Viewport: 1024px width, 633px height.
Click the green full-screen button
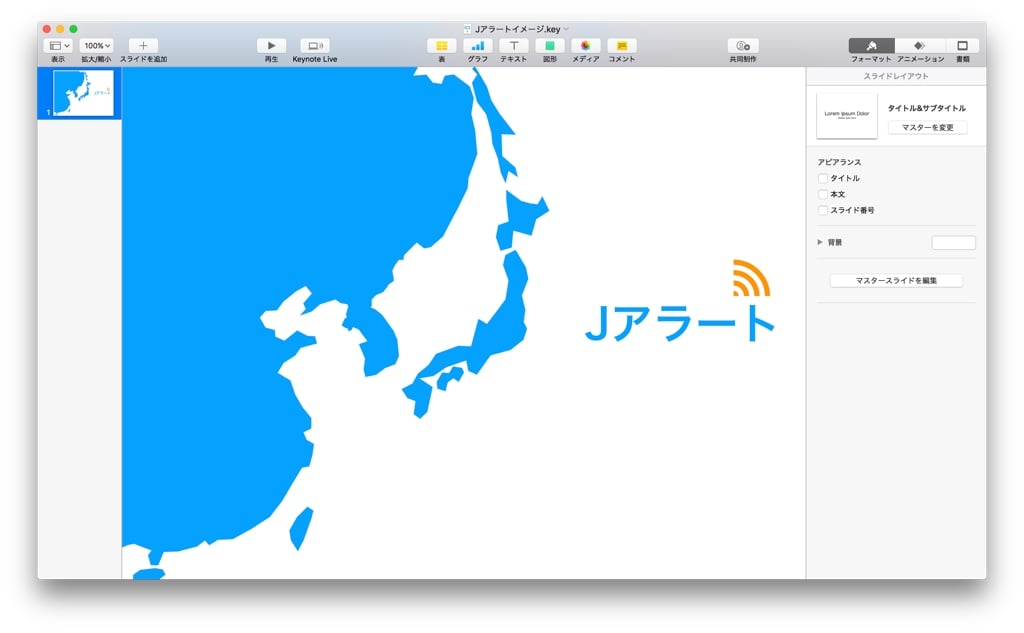tap(73, 29)
